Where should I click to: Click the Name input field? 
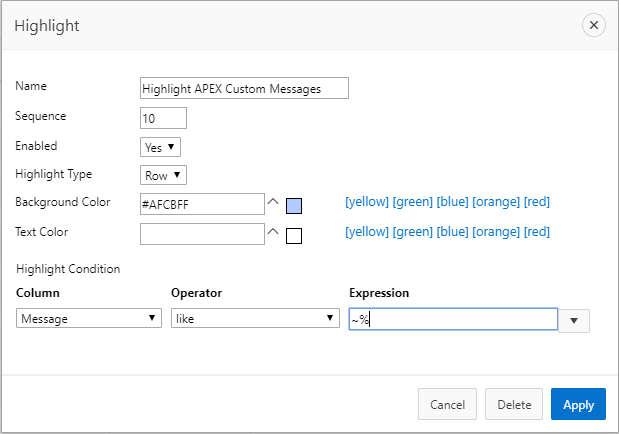(x=244, y=88)
